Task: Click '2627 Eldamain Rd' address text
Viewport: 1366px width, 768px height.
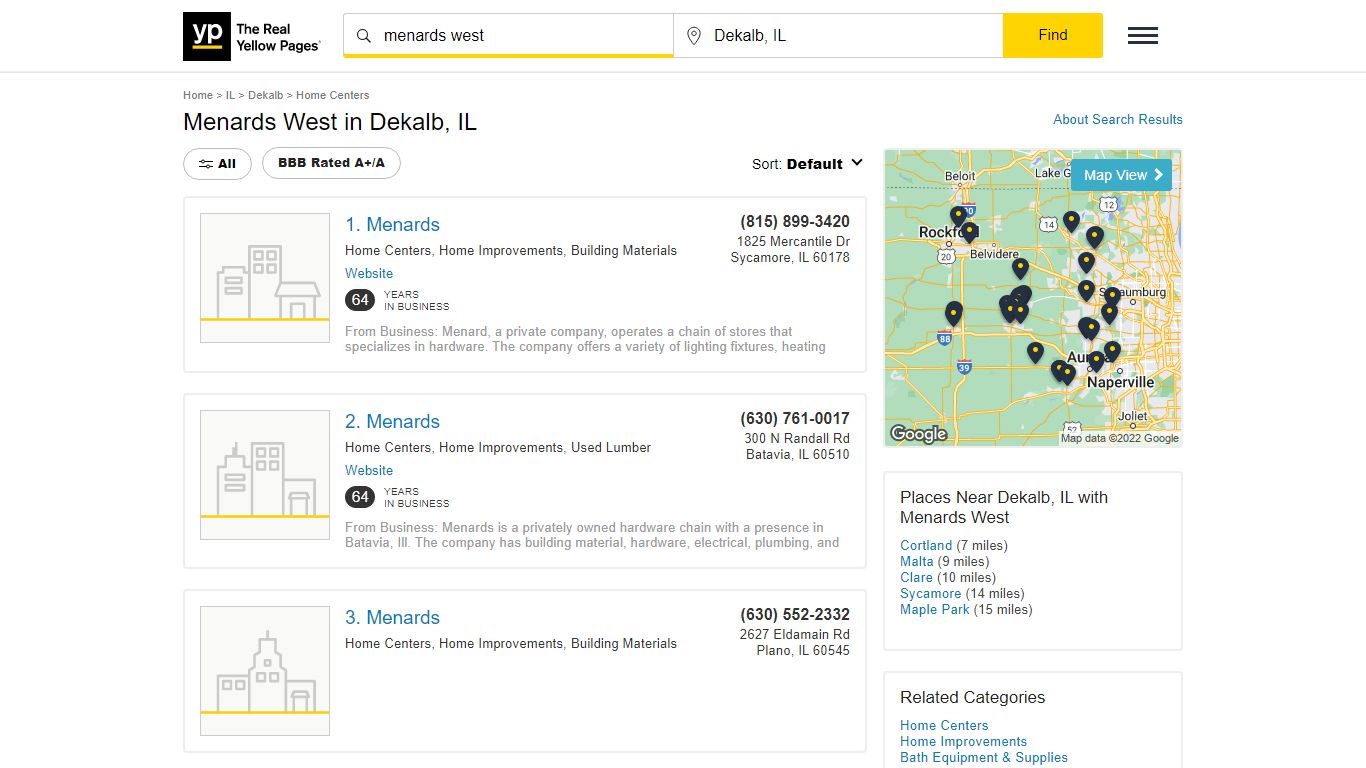Action: tap(795, 634)
